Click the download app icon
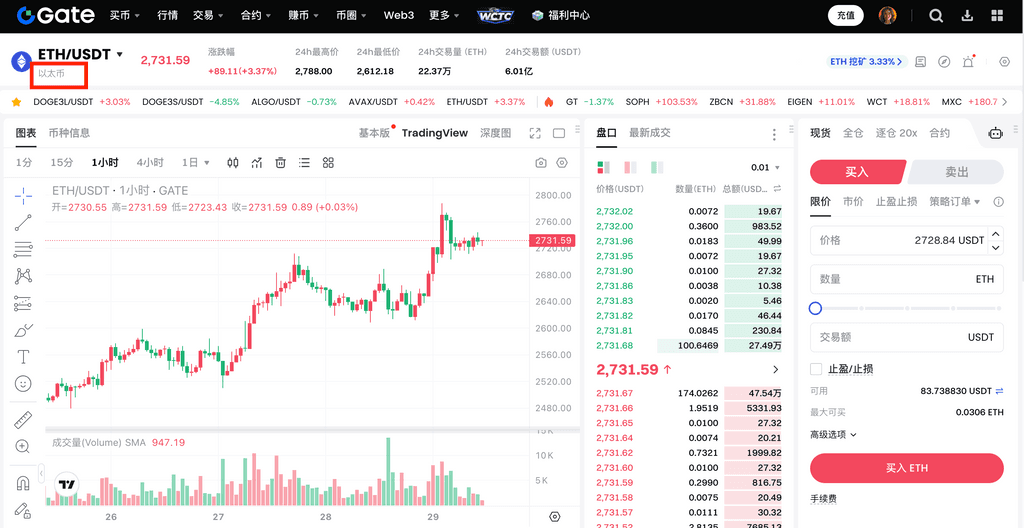 [966, 16]
